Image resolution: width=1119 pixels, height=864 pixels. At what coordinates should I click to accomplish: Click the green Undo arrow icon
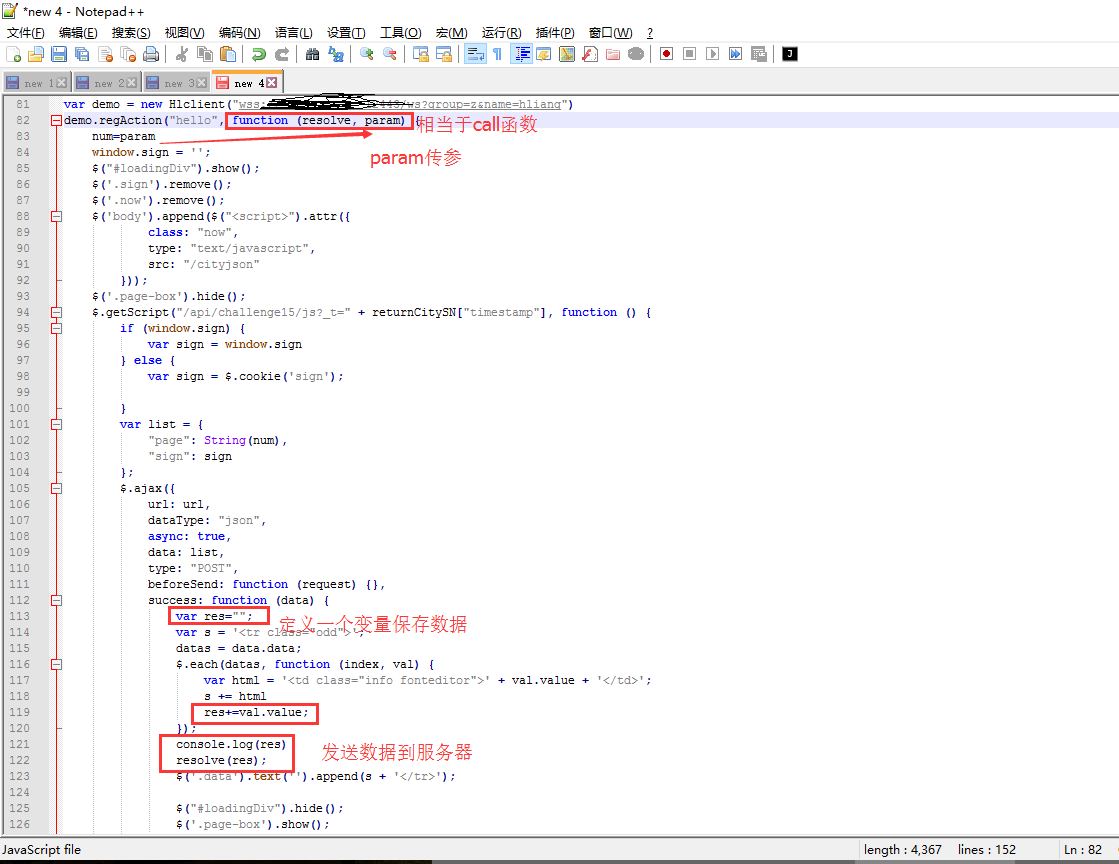pos(258,54)
